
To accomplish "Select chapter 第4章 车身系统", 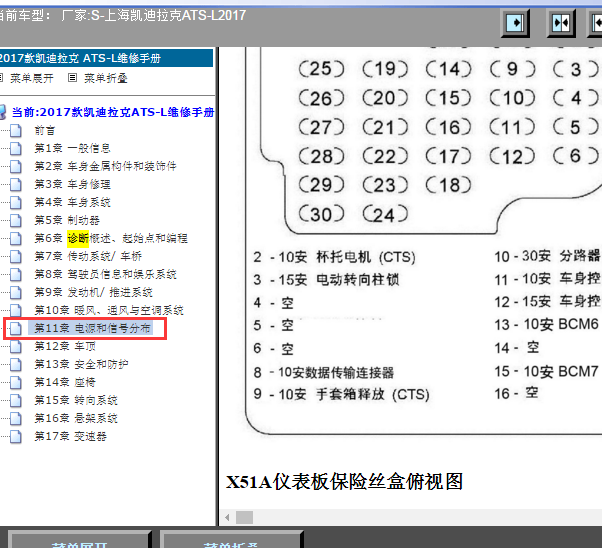I will tap(73, 202).
